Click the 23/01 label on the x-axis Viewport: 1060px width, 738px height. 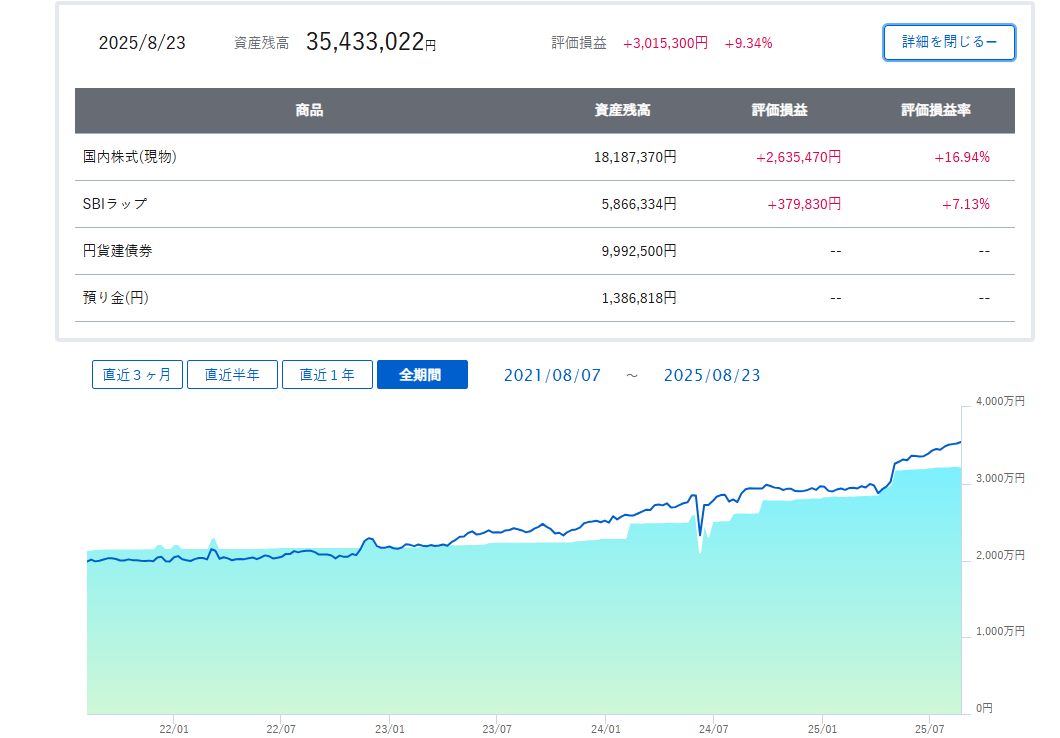coord(389,729)
